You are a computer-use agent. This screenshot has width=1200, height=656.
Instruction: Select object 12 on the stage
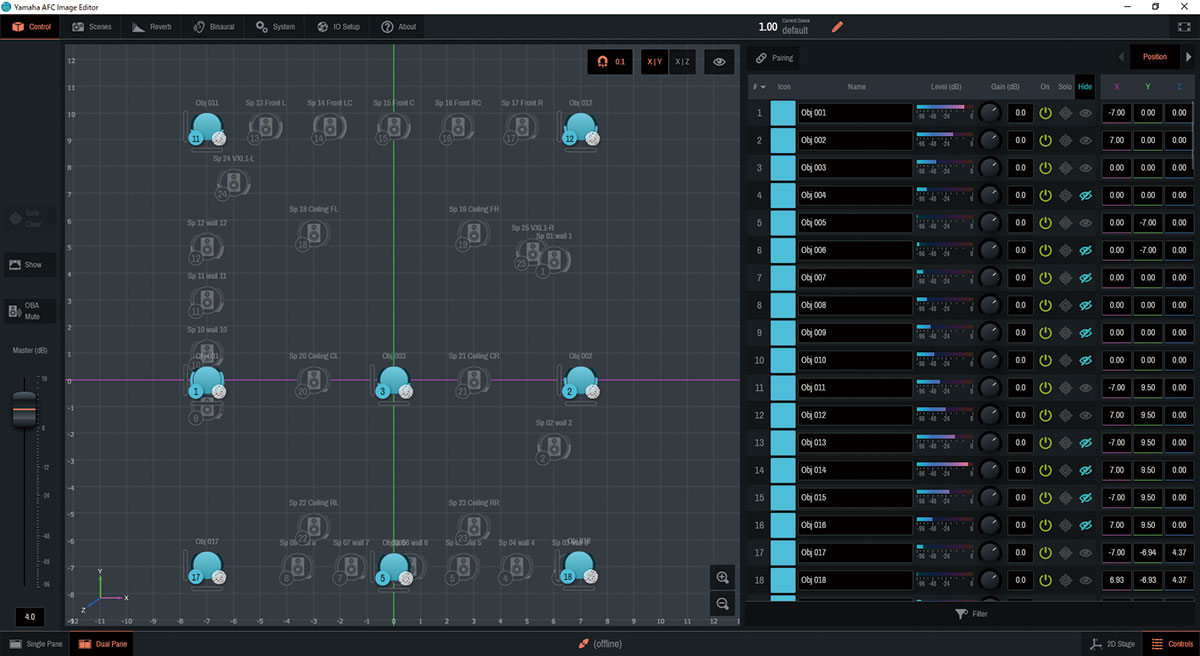[580, 129]
